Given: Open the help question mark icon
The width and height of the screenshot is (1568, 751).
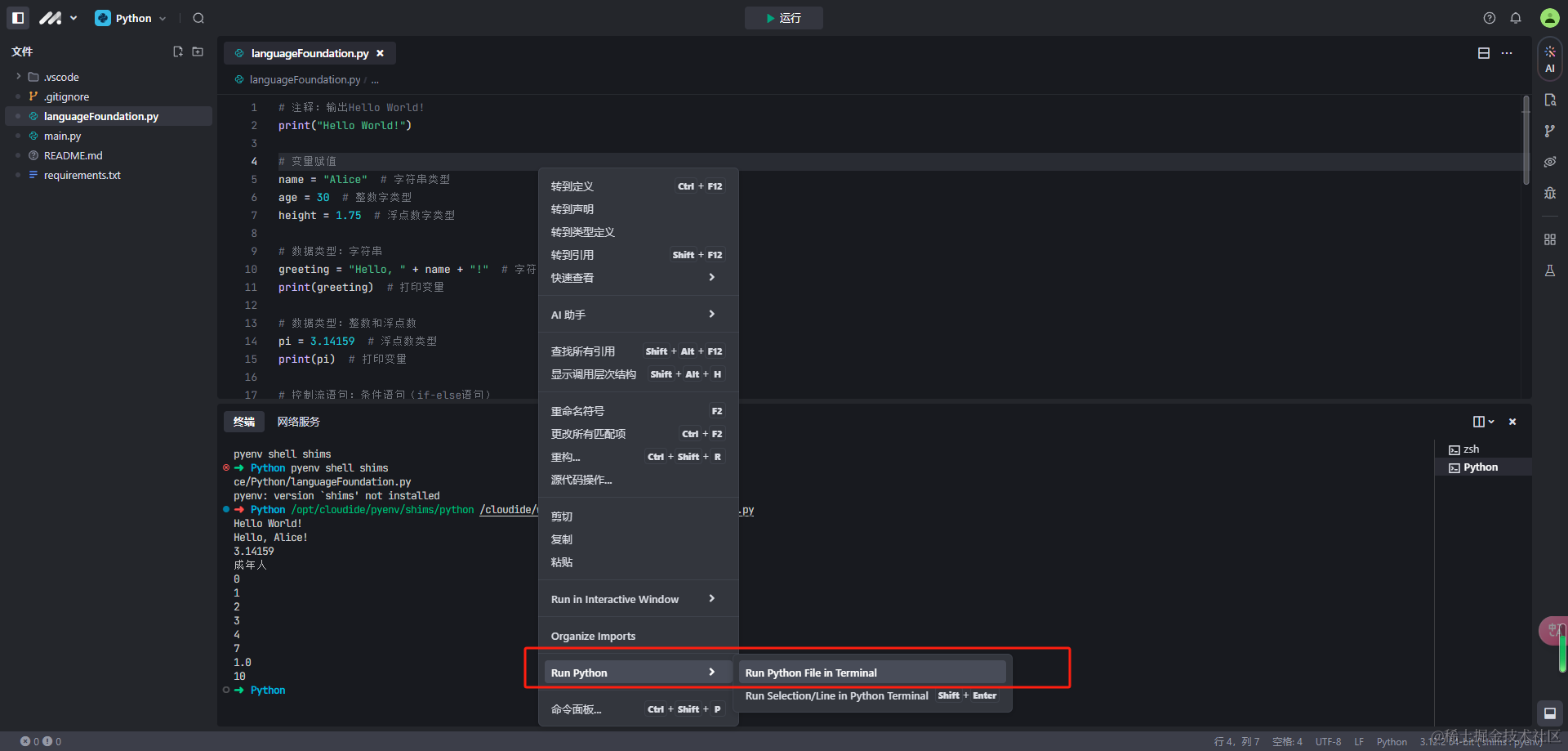Looking at the screenshot, I should (1490, 18).
